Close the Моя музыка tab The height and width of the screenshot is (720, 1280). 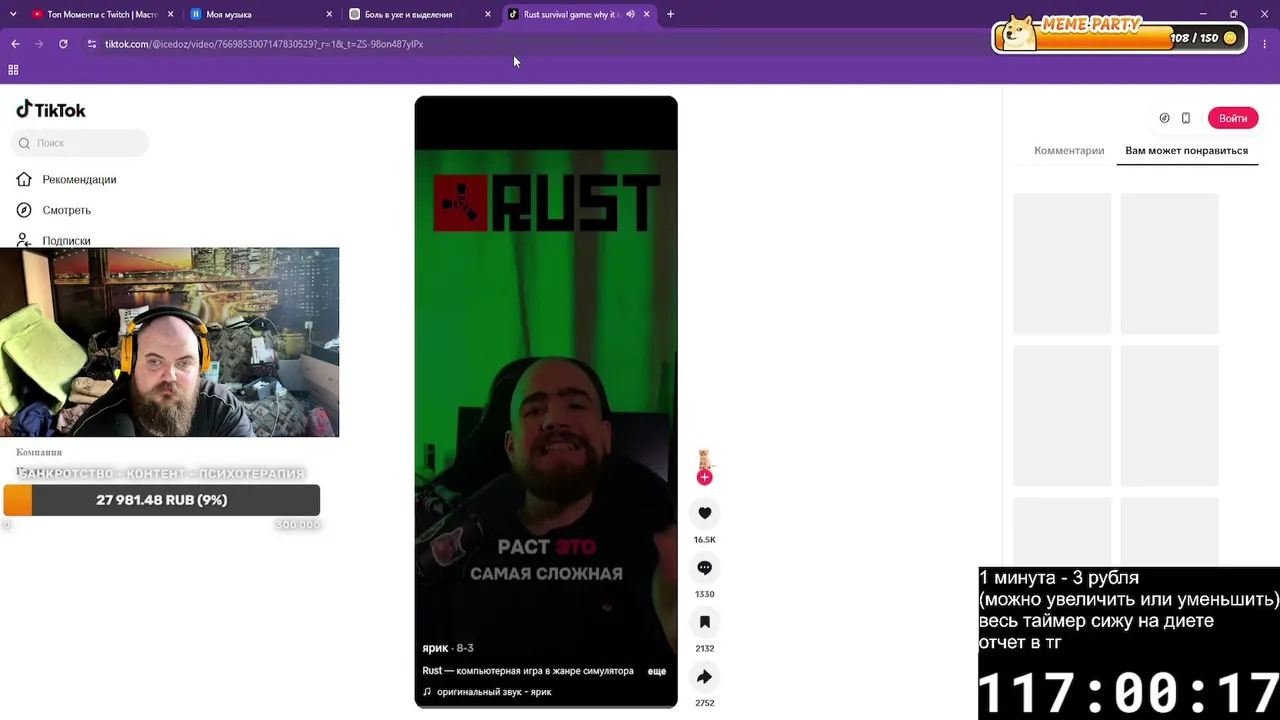coord(330,14)
